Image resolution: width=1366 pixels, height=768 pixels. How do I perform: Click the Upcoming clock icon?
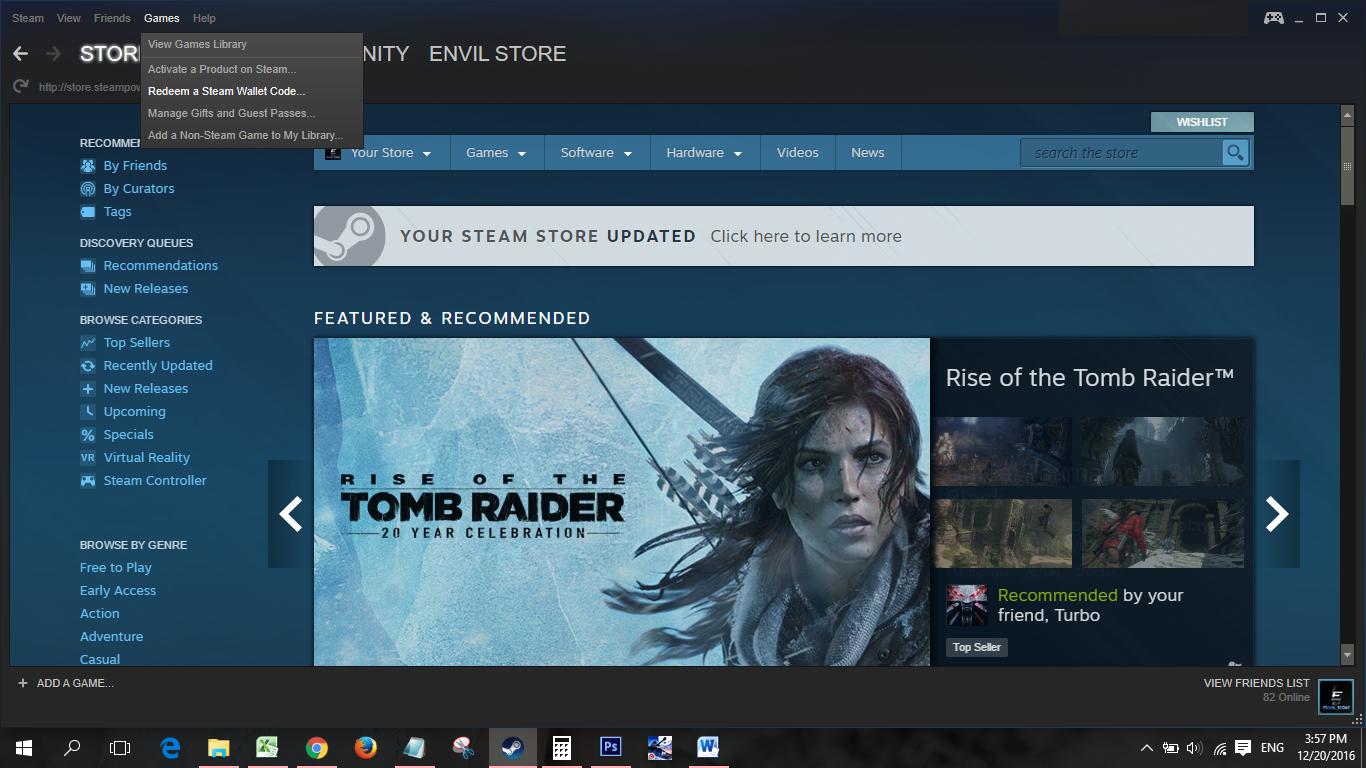(x=88, y=412)
